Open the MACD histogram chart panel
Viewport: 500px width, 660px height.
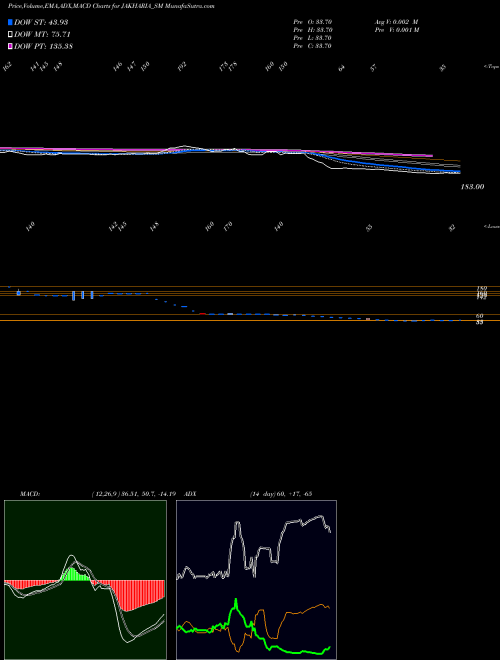click(x=85, y=580)
